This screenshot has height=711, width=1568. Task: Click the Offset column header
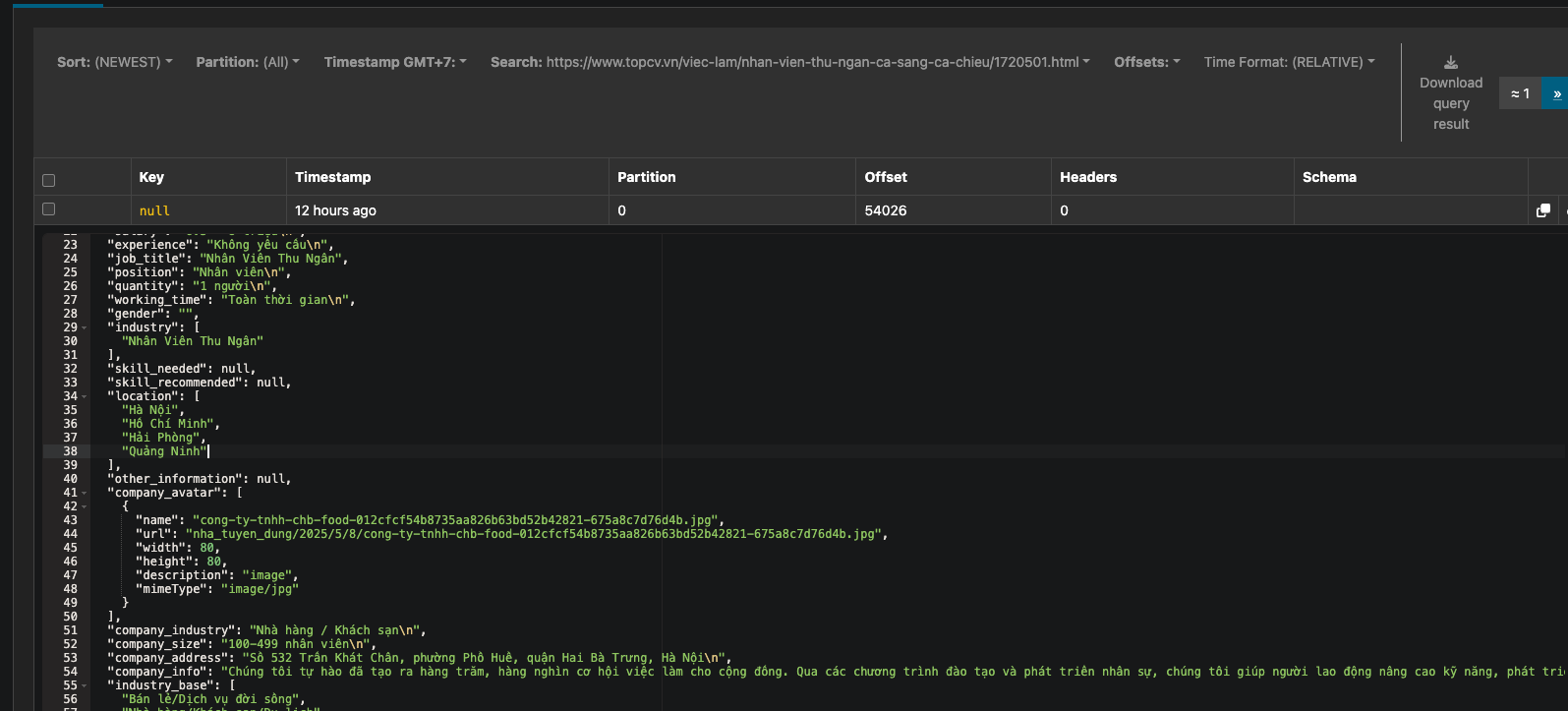[886, 177]
